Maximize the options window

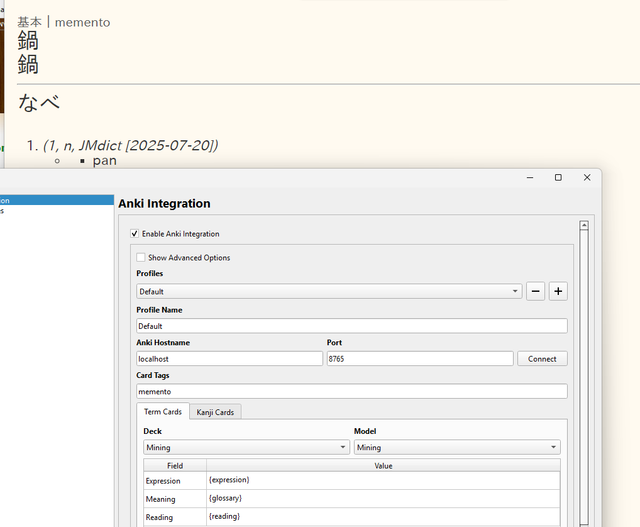pyautogui.click(x=558, y=178)
